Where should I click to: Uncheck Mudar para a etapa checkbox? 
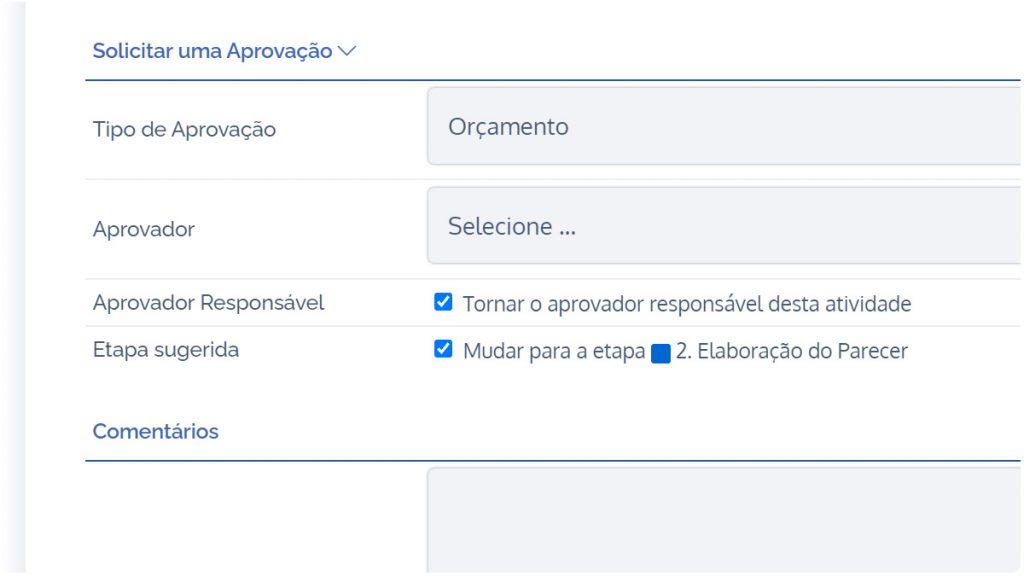click(x=443, y=349)
